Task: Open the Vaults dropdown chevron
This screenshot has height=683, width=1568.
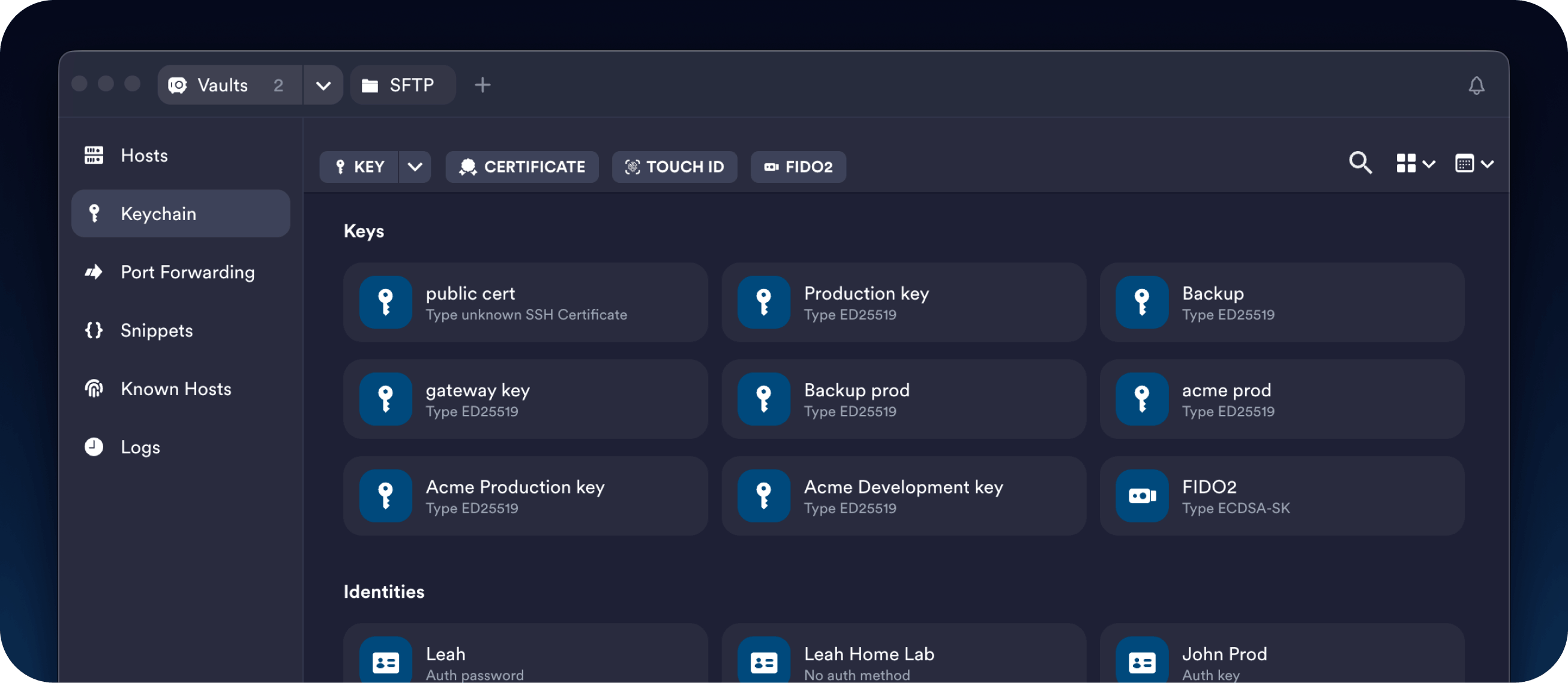Action: [323, 85]
